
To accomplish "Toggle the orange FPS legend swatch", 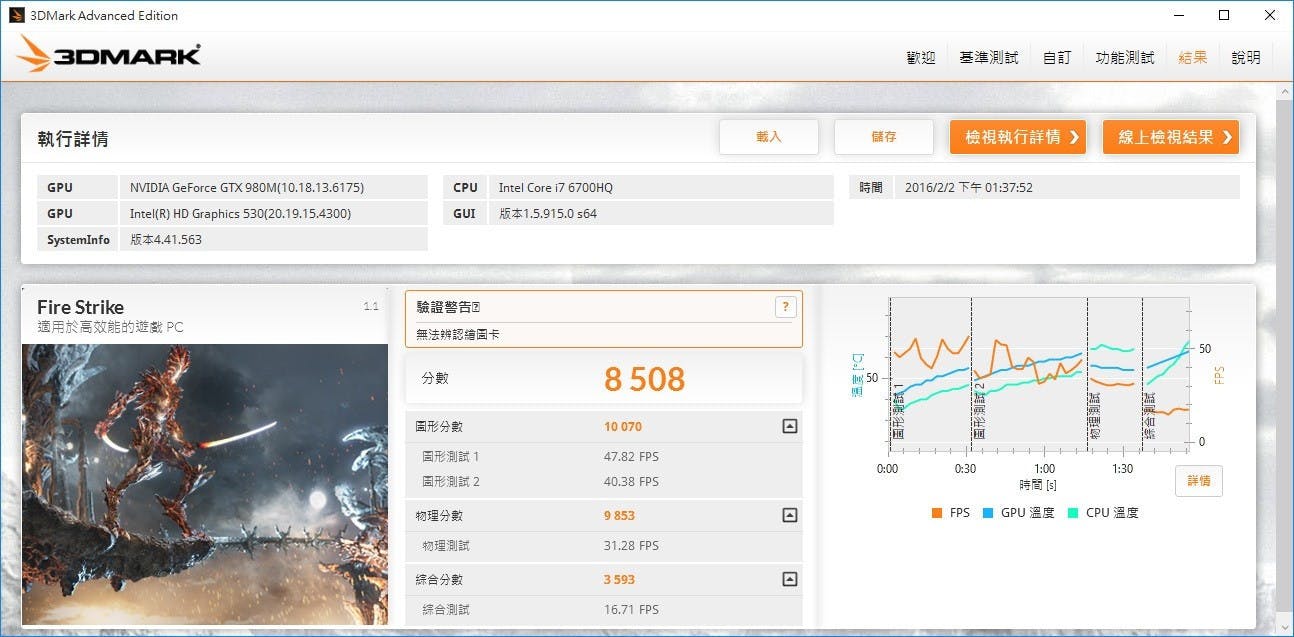I will 937,513.
